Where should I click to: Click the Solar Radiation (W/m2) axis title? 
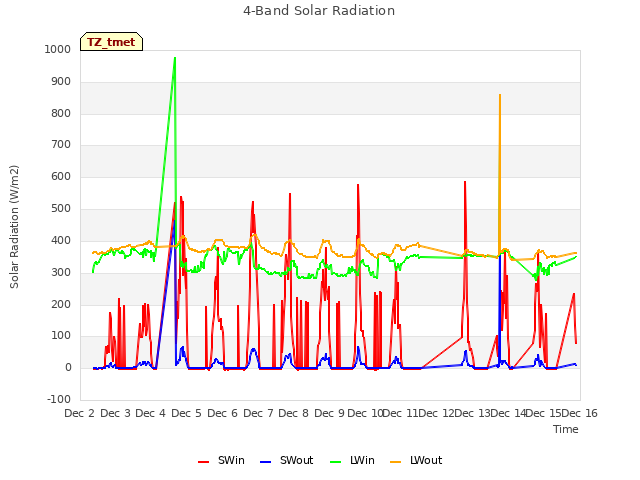(x=14, y=227)
